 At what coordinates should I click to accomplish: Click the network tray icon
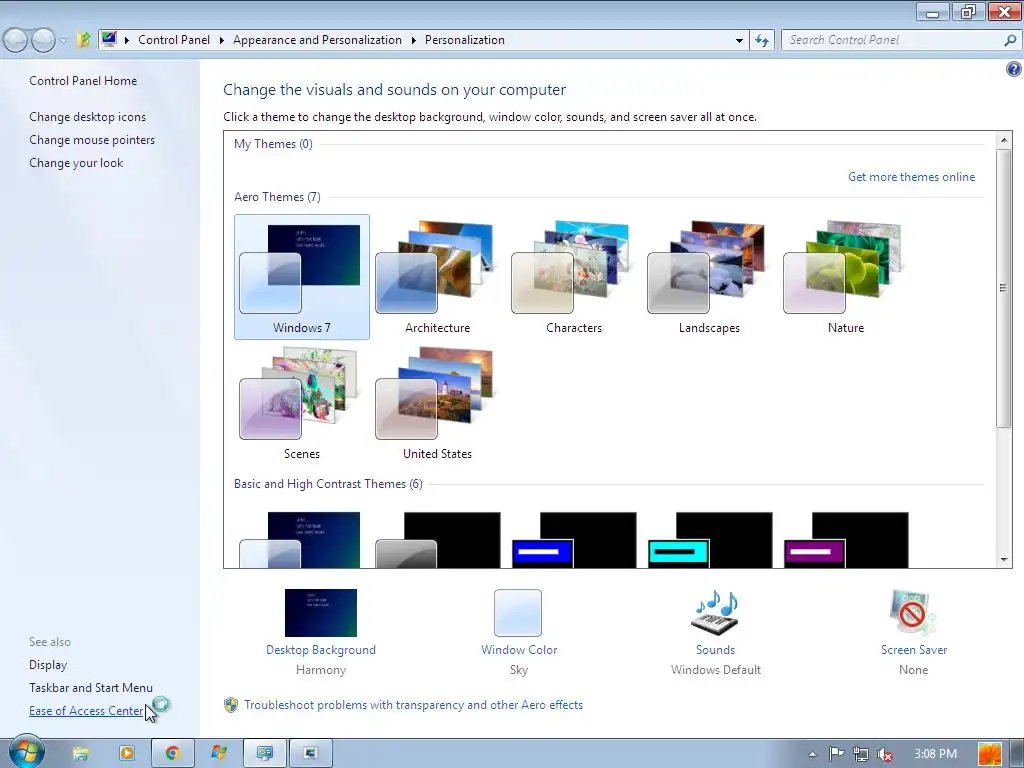click(861, 754)
